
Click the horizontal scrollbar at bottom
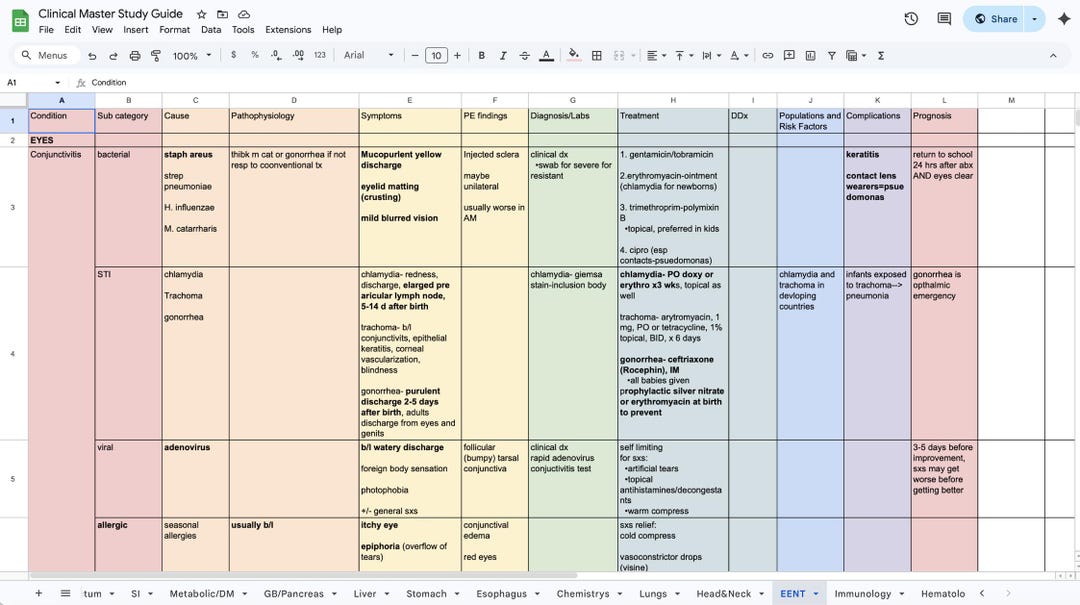tap(303, 575)
